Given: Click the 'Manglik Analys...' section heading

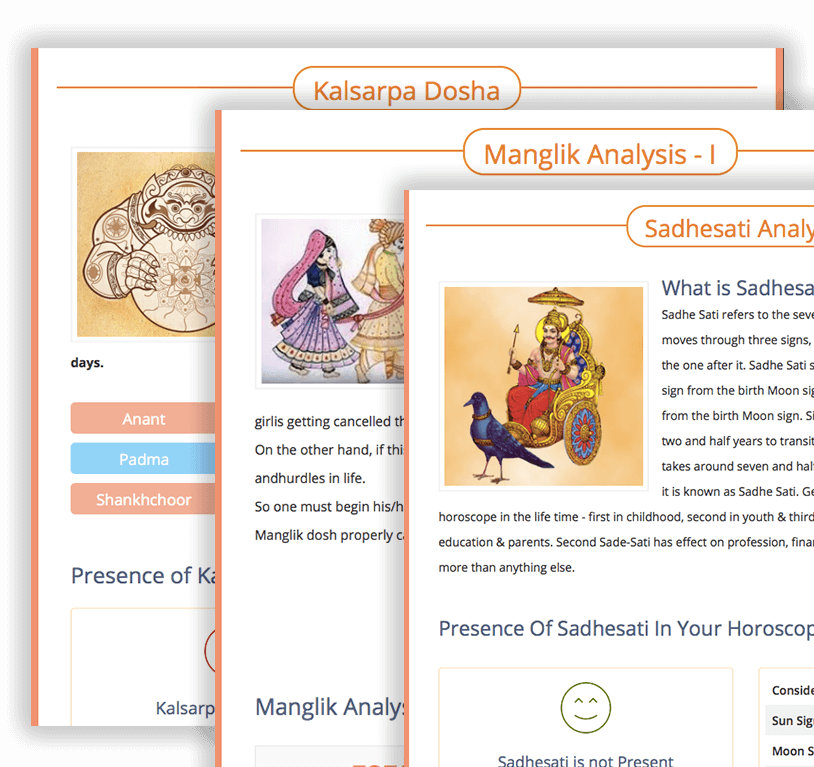Looking at the screenshot, I should 329,707.
